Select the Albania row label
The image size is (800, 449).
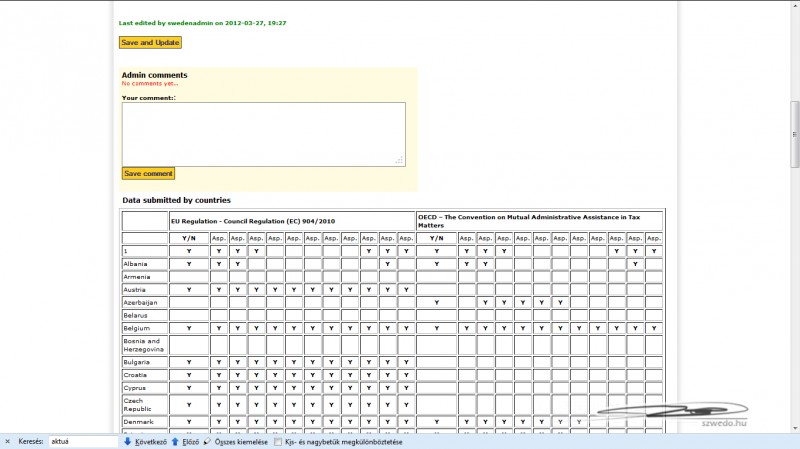(x=135, y=264)
